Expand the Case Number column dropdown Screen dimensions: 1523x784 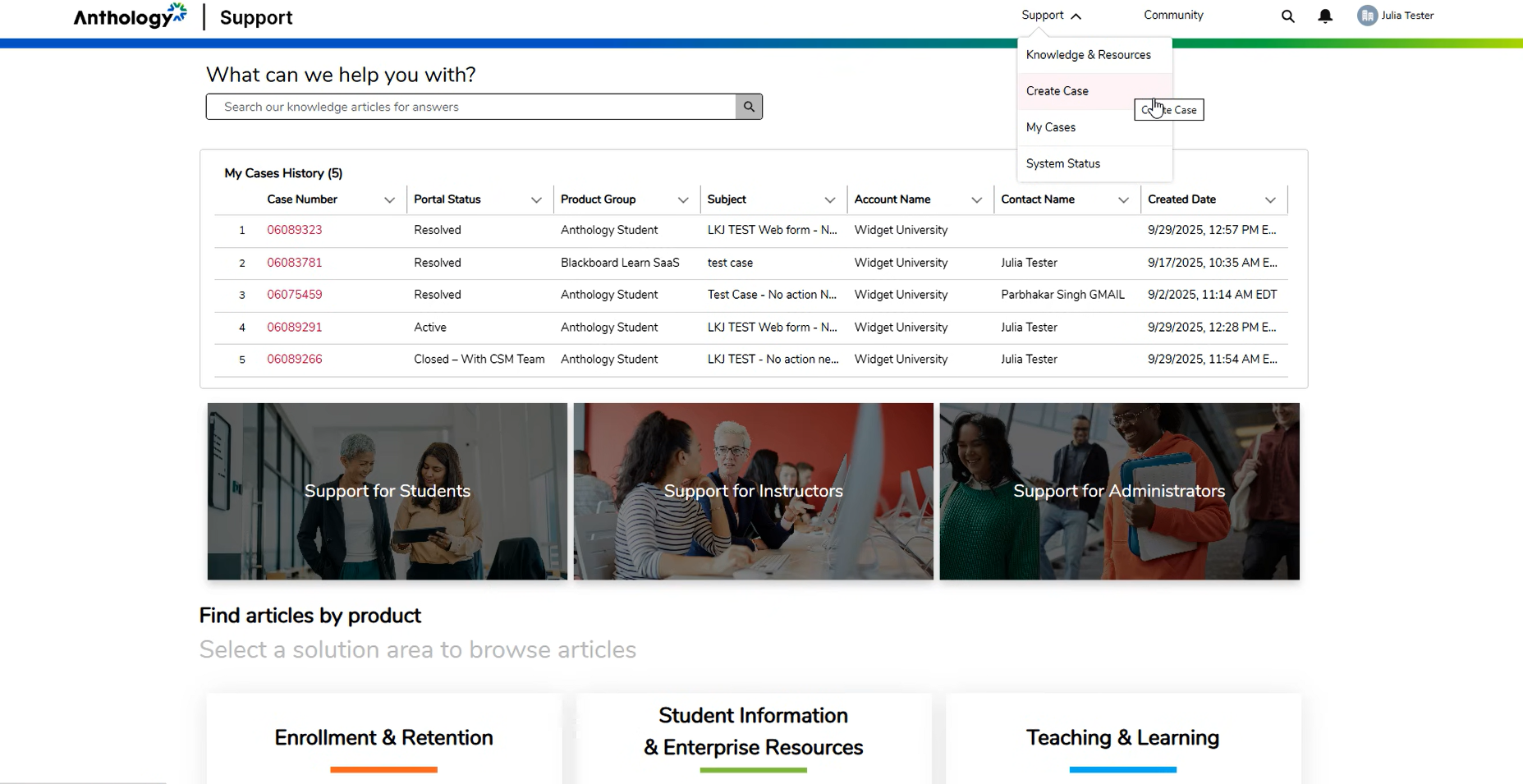pyautogui.click(x=389, y=200)
